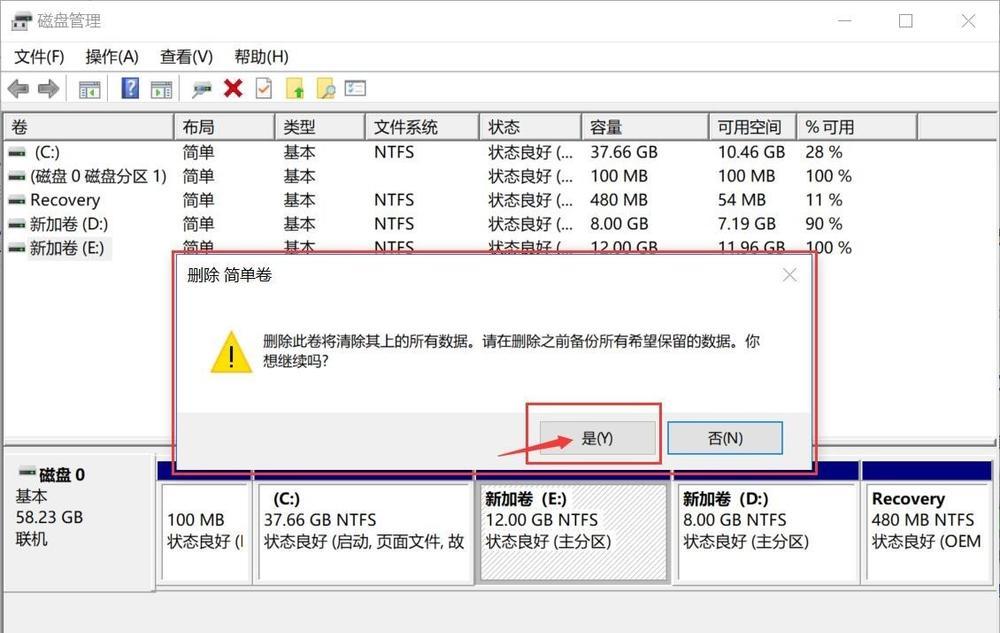Click the folder with green arrow toolbar icon
The height and width of the screenshot is (633, 1000).
(295, 89)
